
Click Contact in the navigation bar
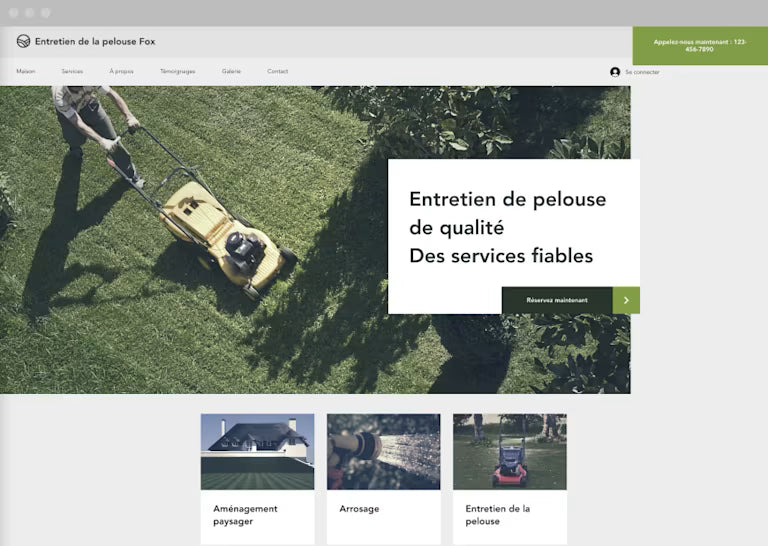pos(277,71)
